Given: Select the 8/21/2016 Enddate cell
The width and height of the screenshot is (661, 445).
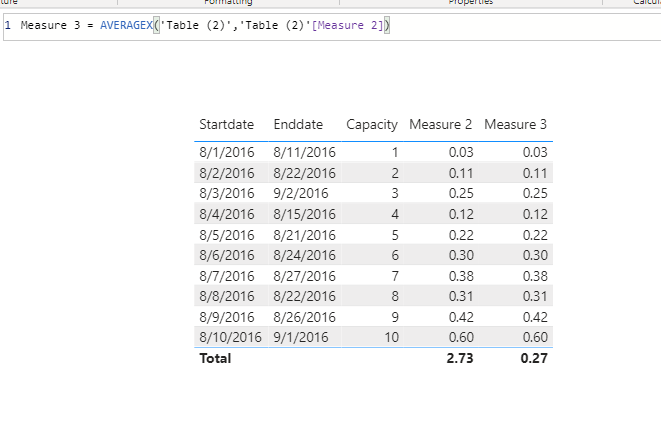Looking at the screenshot, I should click(x=304, y=235).
